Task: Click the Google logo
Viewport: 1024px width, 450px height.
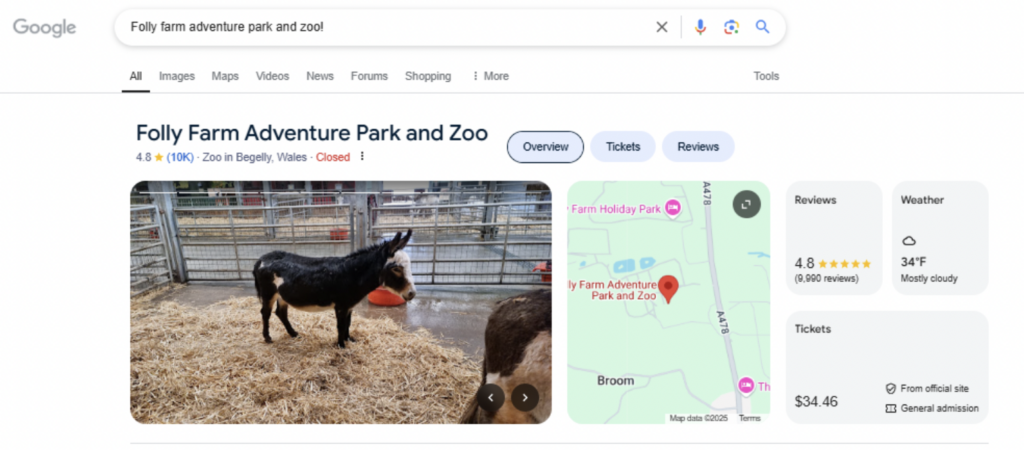Action: [x=44, y=28]
